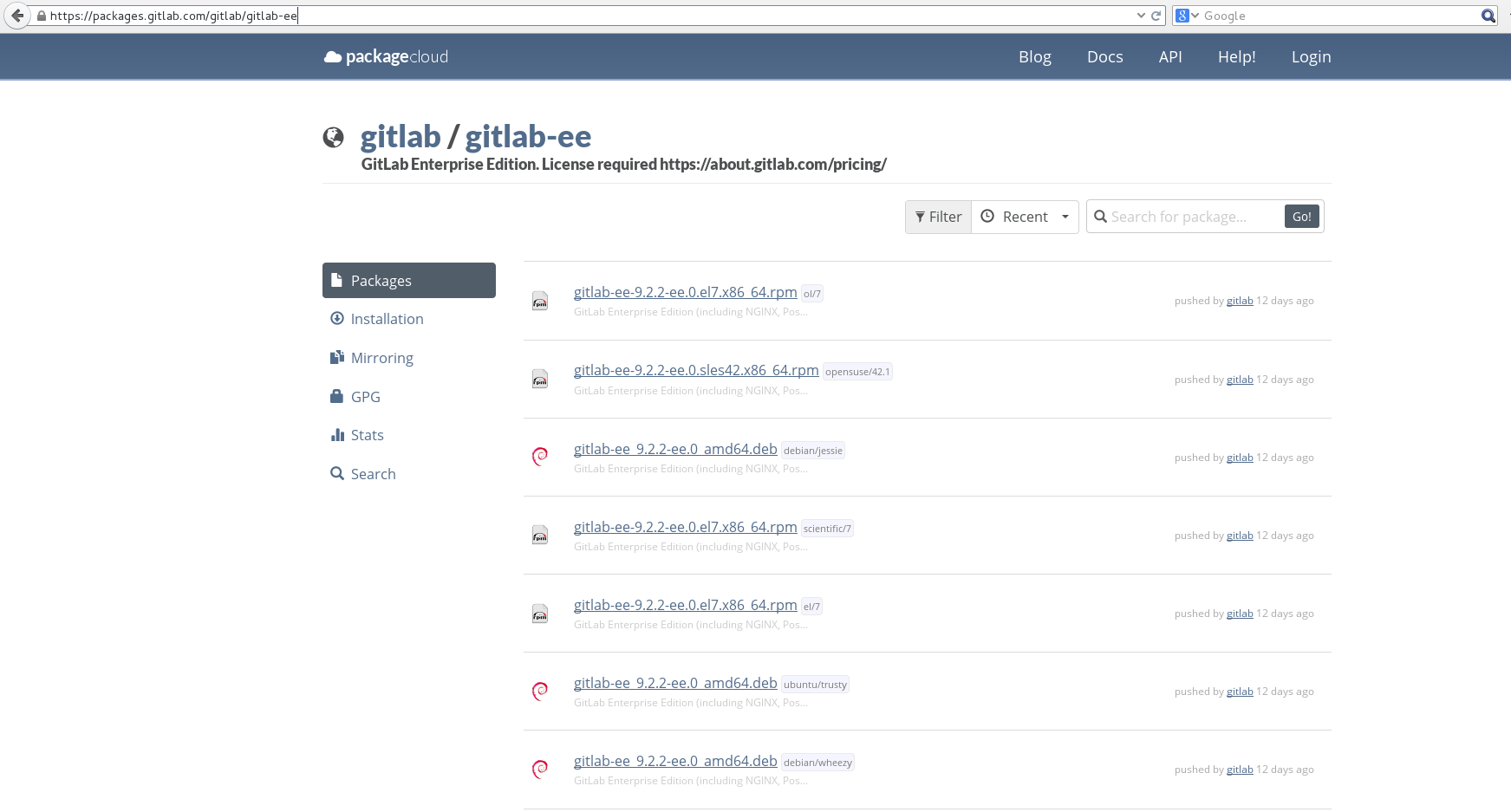This screenshot has height=812, width=1511.
Task: Click Debian swirl icon of debian/wheezy package
Action: coord(539,769)
